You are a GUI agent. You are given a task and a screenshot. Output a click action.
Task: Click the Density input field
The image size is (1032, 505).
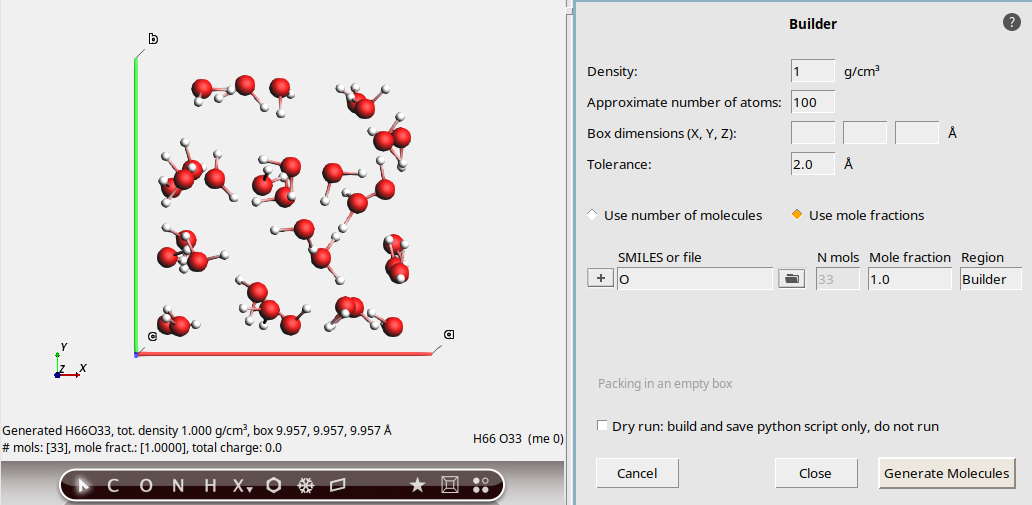(x=812, y=71)
